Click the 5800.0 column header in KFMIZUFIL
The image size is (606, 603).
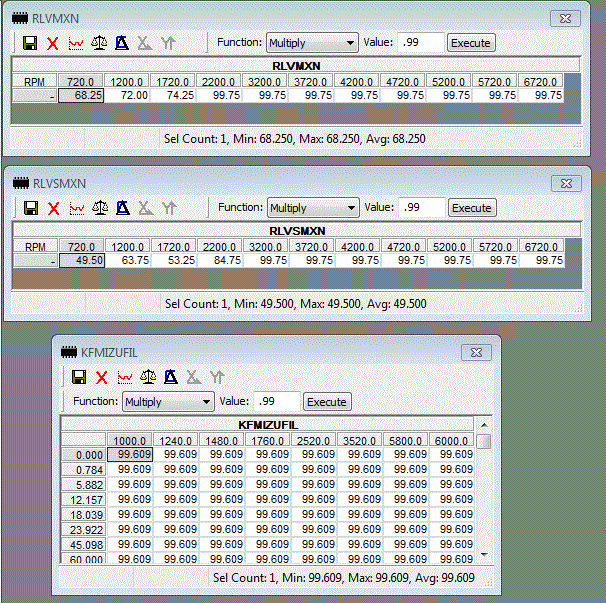point(405,441)
